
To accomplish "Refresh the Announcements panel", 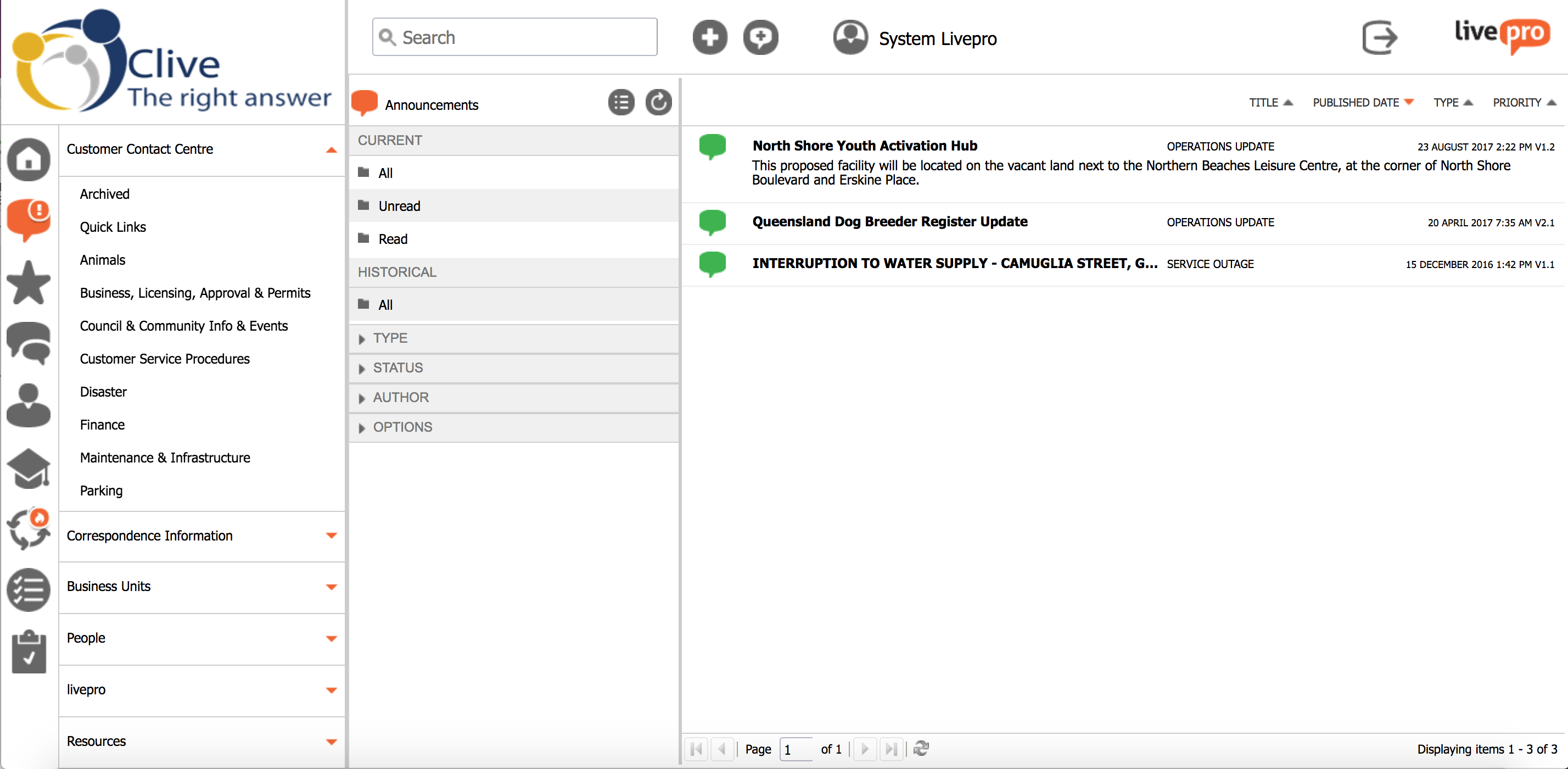I will (658, 103).
